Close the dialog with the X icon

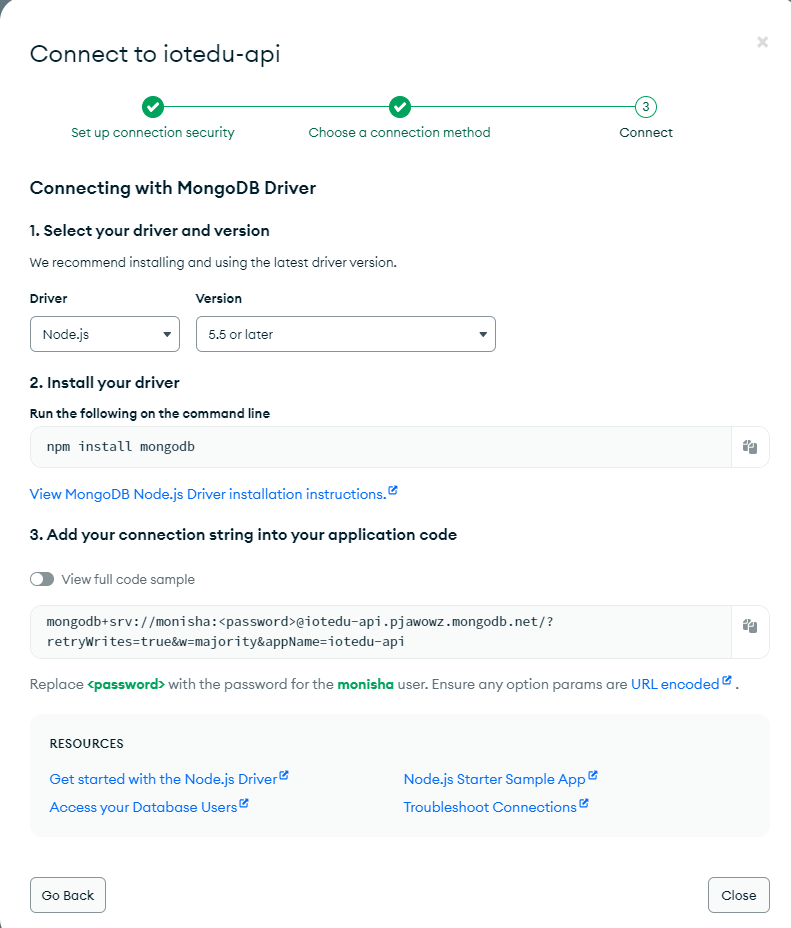763,42
